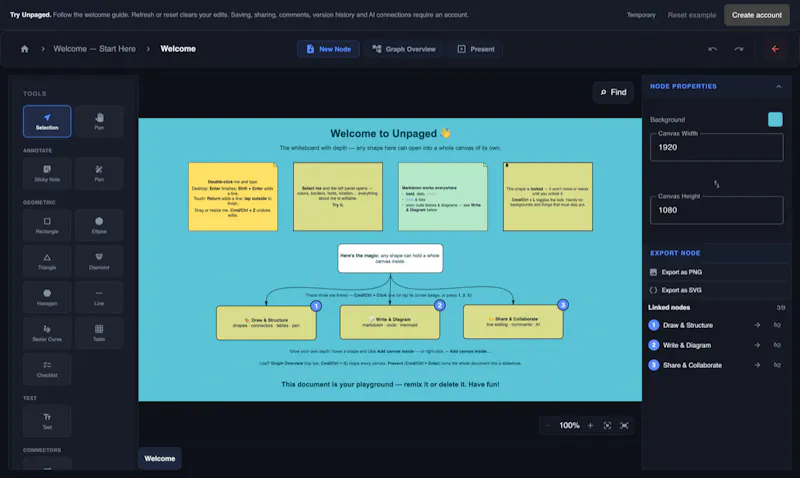The height and width of the screenshot is (478, 800).
Task: Click the fit-to-screen zoom icon
Action: 607,425
